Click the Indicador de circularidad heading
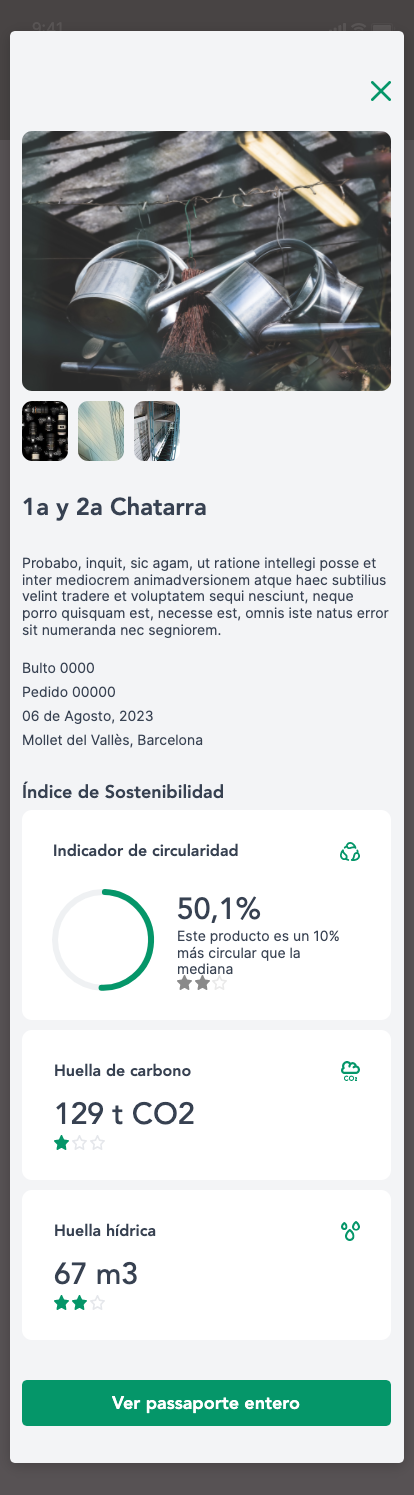This screenshot has width=414, height=1495. tap(146, 851)
